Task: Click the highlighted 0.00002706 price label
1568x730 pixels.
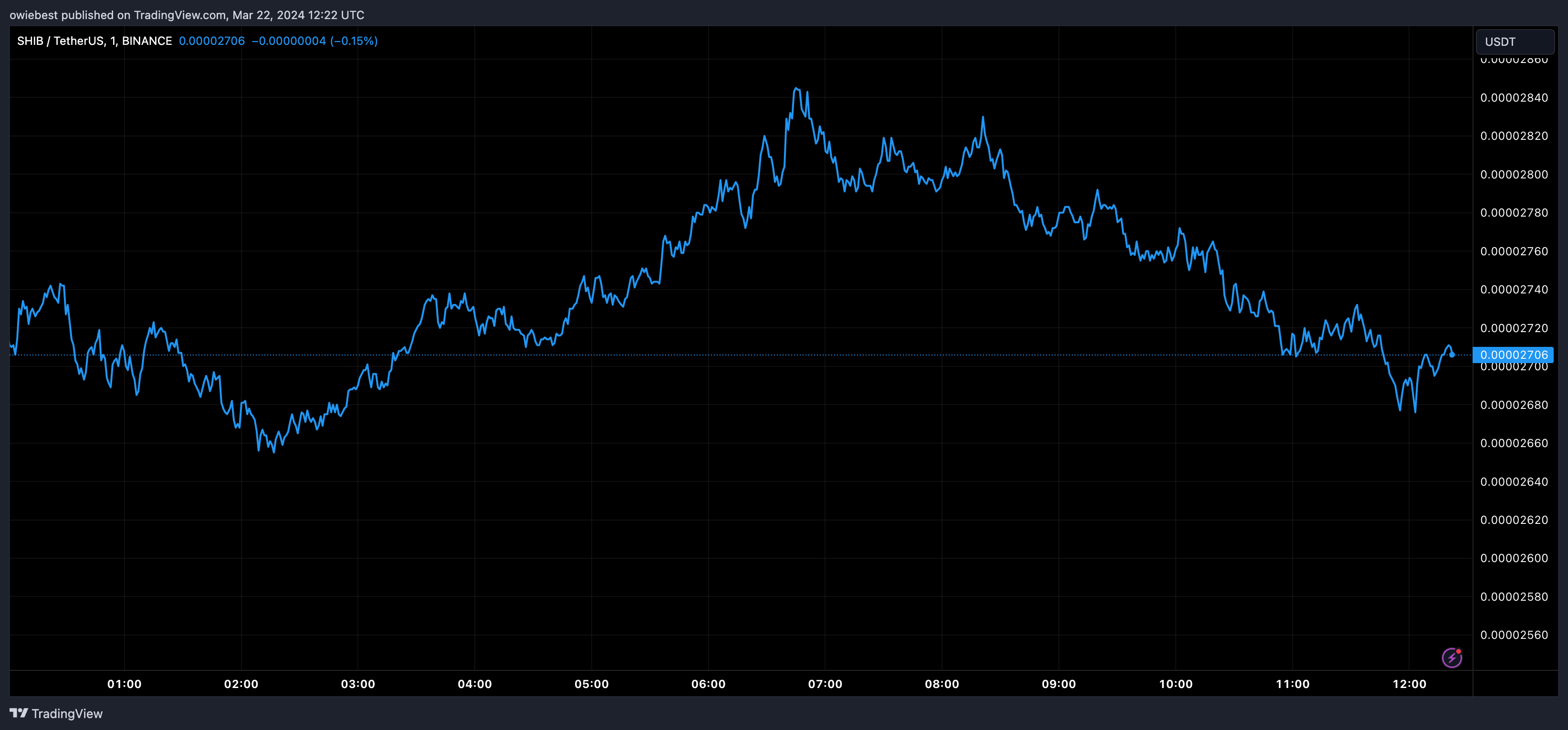Action: pos(1513,355)
